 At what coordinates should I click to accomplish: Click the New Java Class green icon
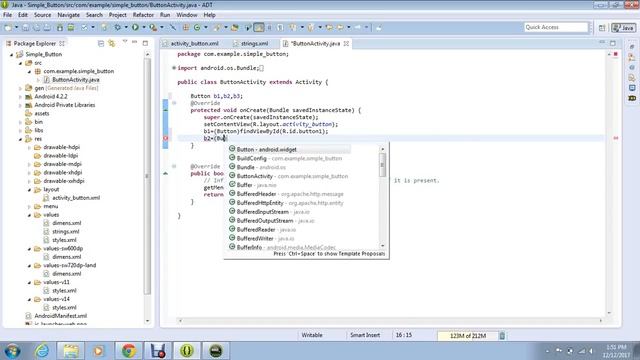(x=197, y=27)
